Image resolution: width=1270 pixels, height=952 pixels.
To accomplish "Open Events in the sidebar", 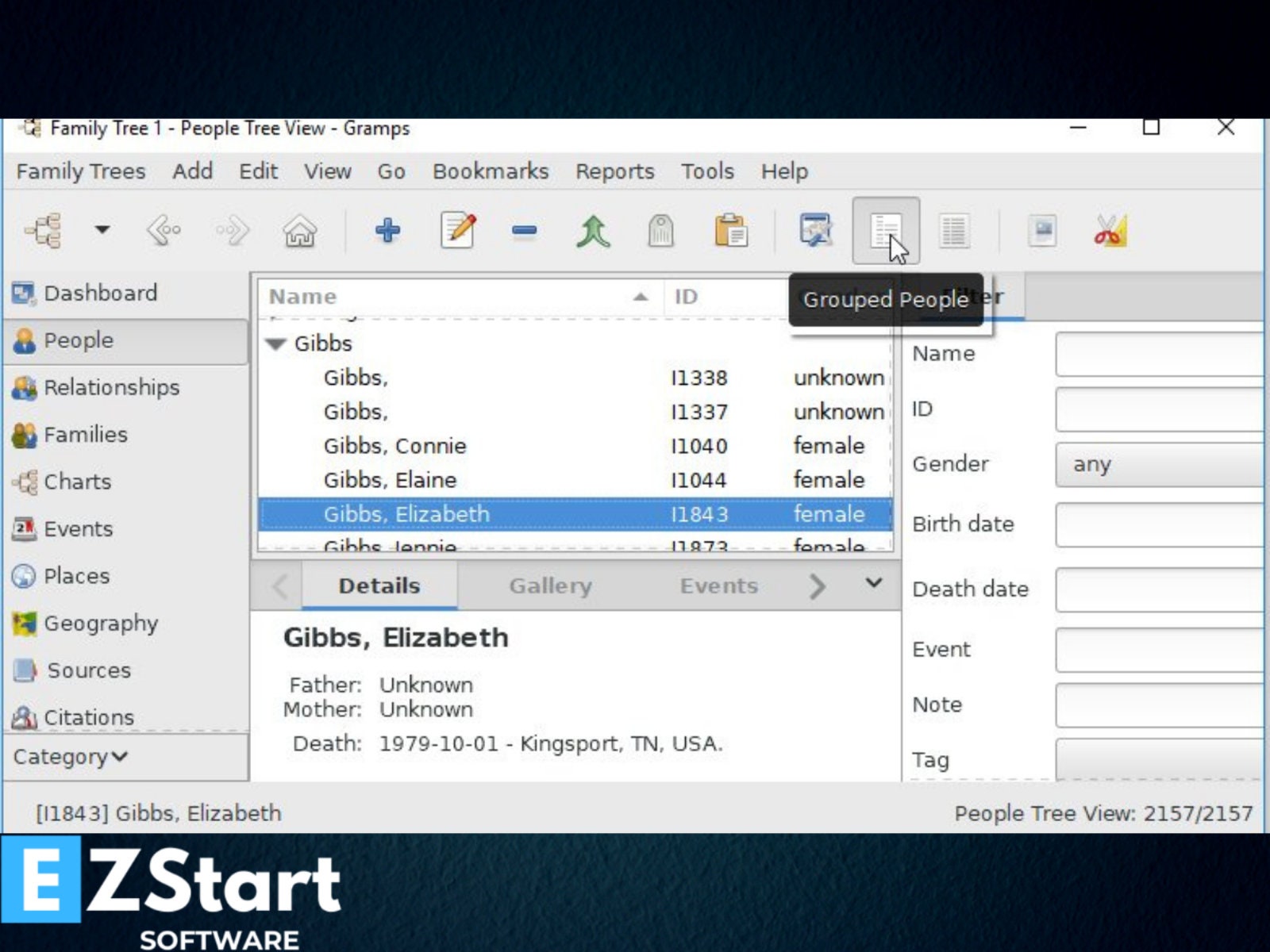I will (125, 529).
